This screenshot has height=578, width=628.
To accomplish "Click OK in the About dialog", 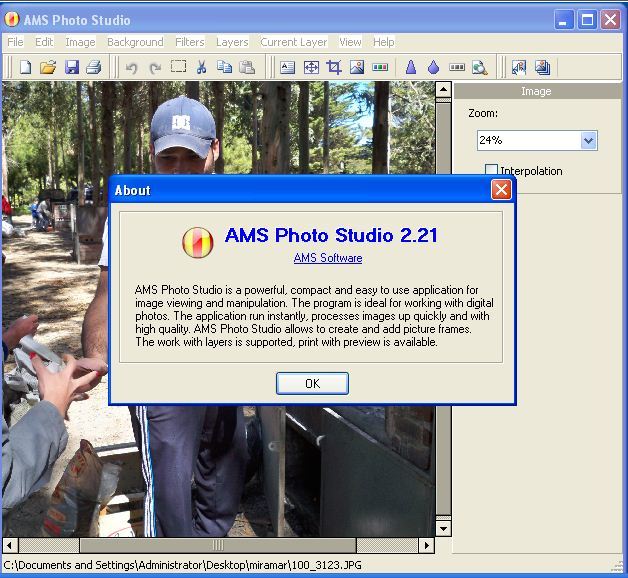I will [x=312, y=383].
